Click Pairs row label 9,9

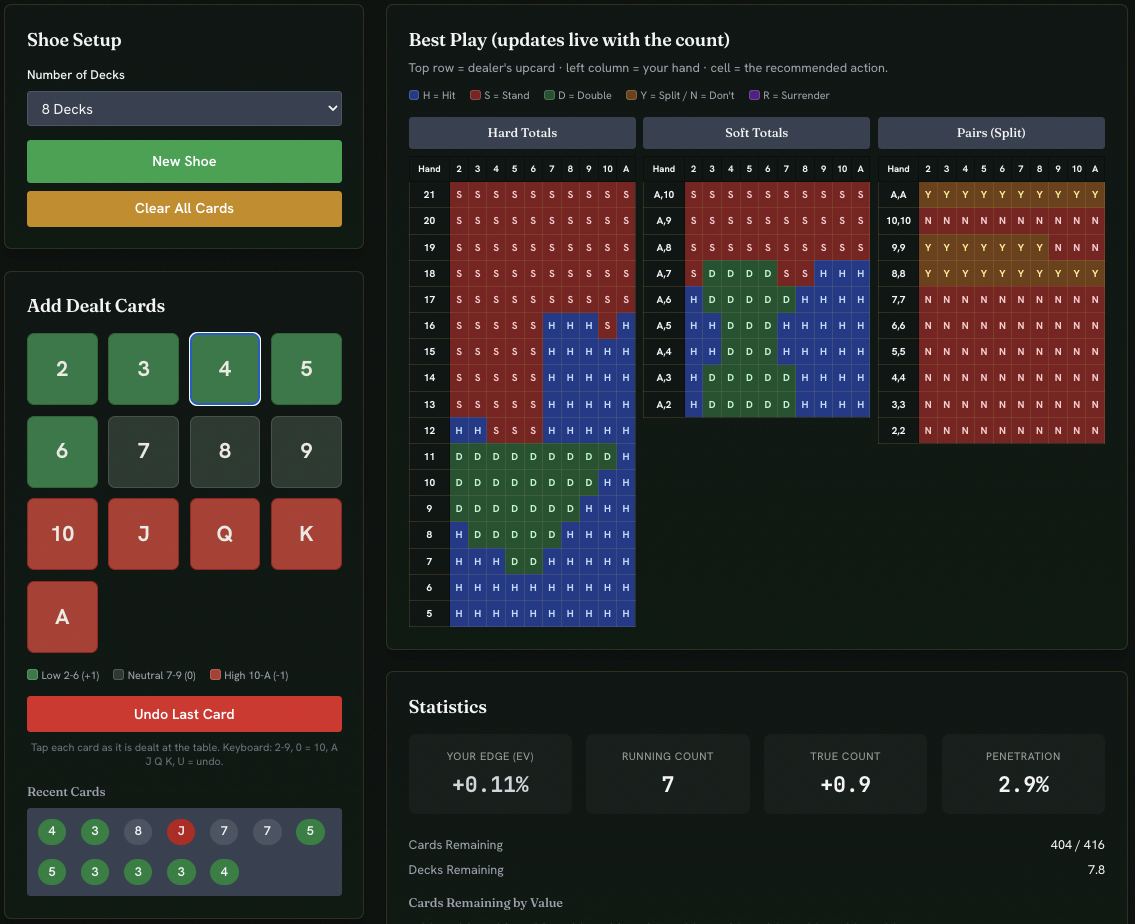pos(898,247)
